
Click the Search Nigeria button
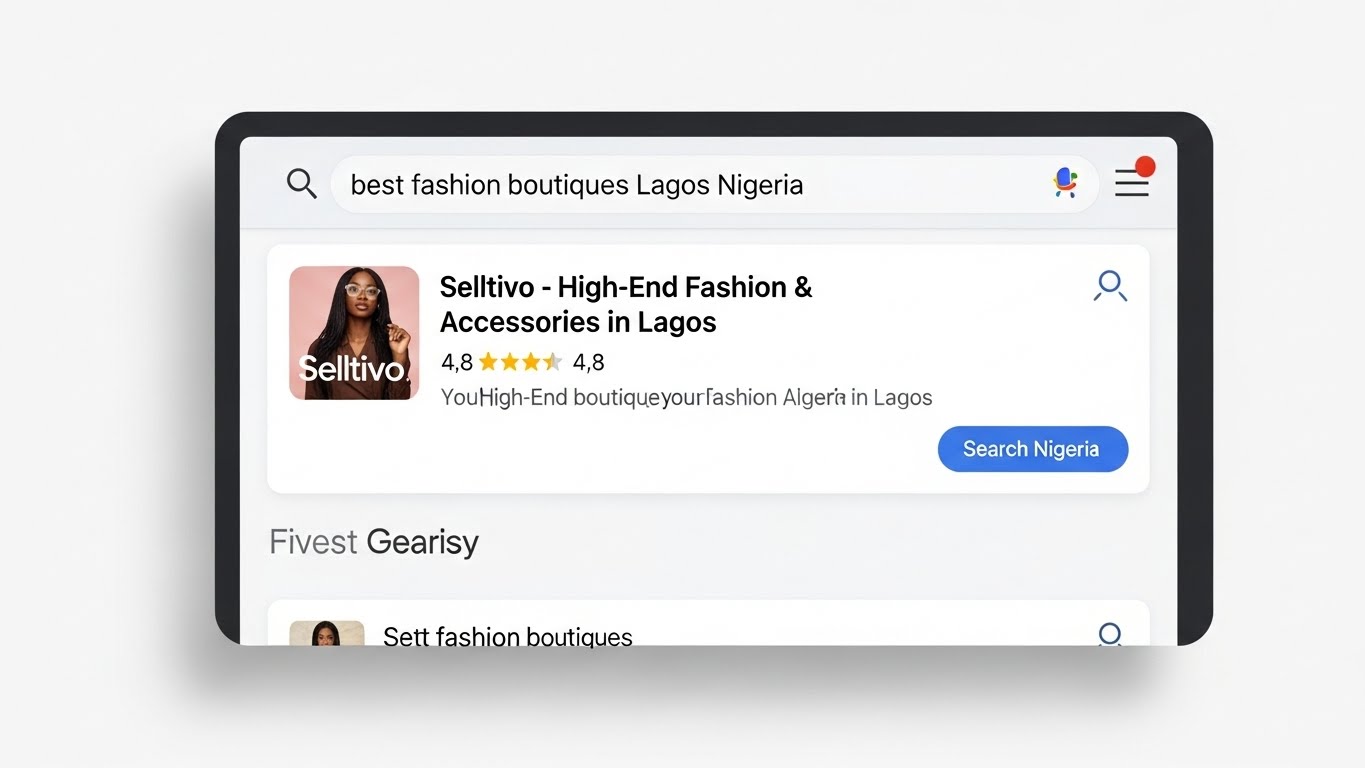(1033, 449)
